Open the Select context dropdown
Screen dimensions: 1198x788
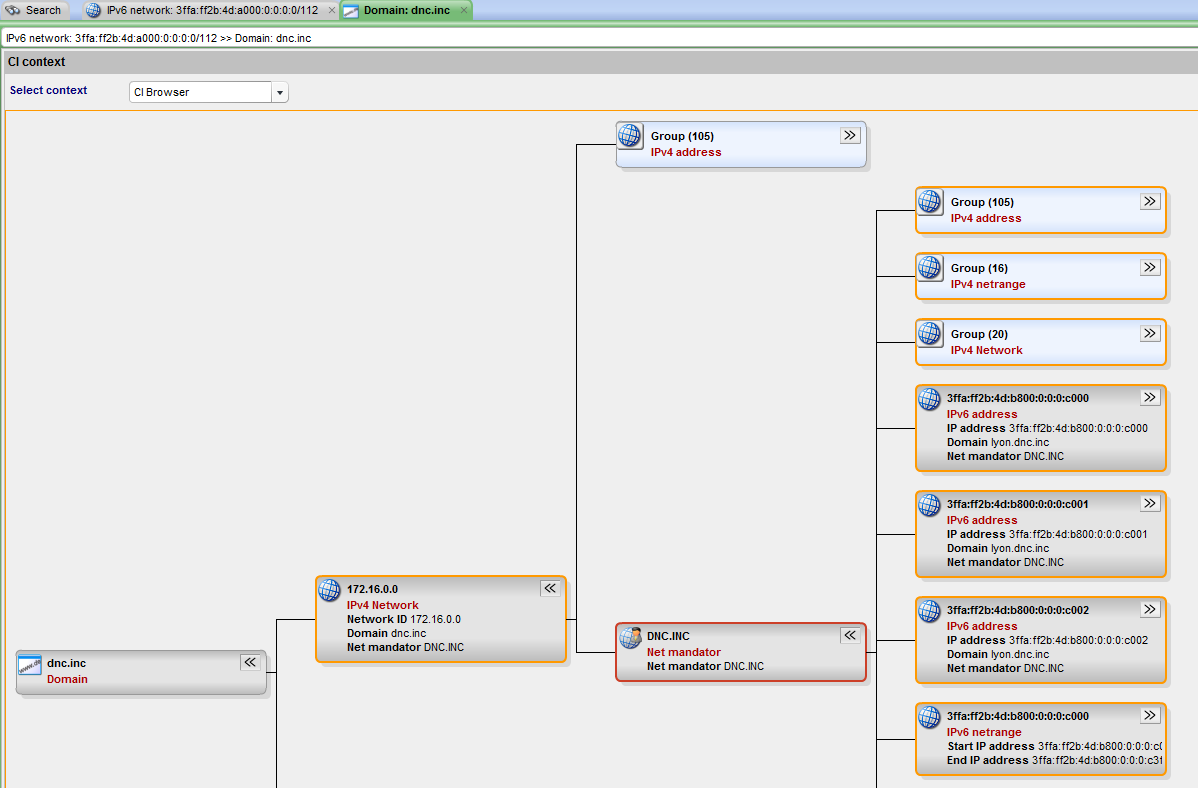(280, 92)
